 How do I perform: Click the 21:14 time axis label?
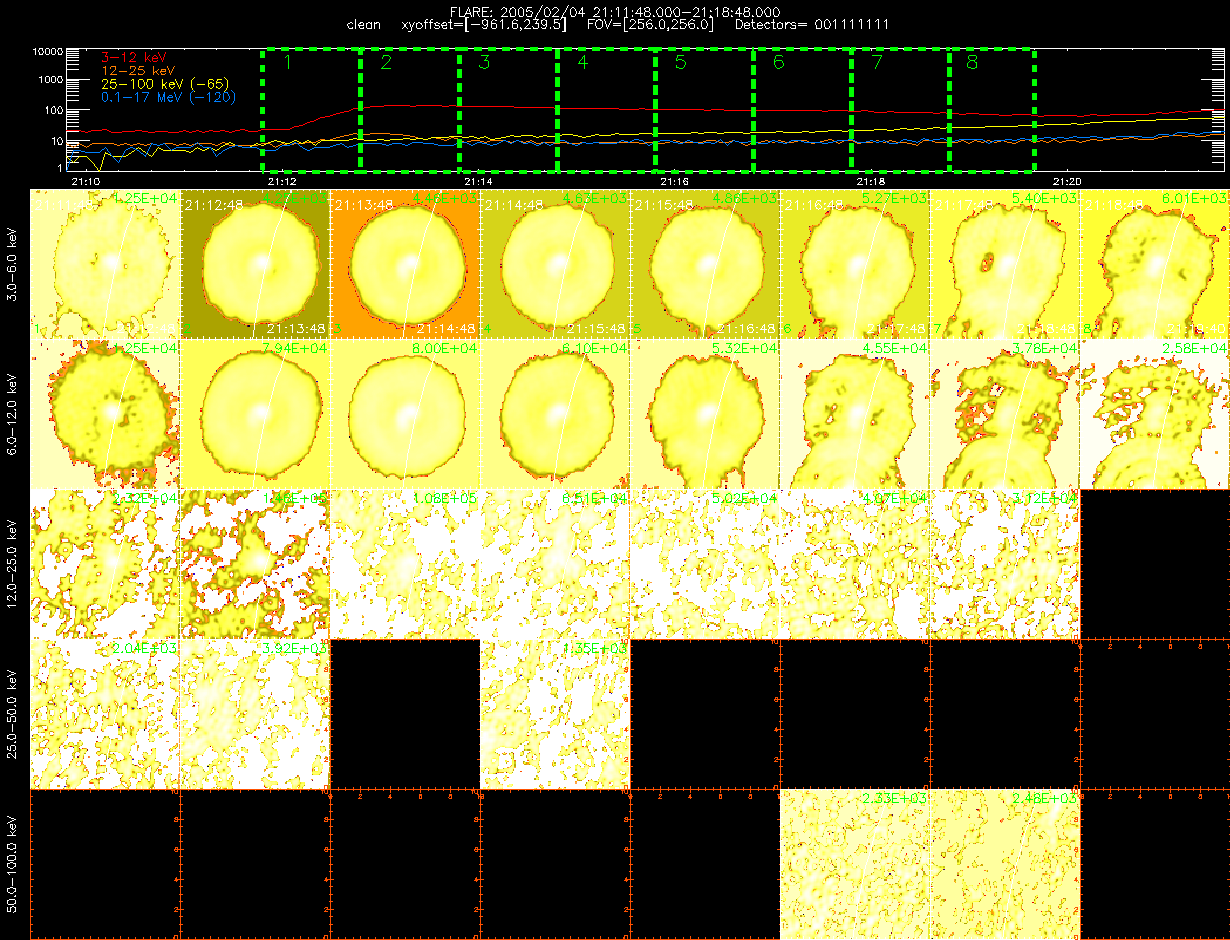point(480,181)
